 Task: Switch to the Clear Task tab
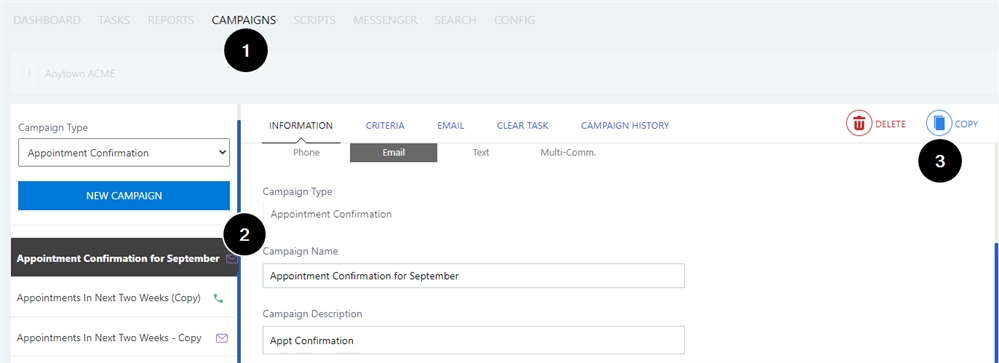(522, 125)
